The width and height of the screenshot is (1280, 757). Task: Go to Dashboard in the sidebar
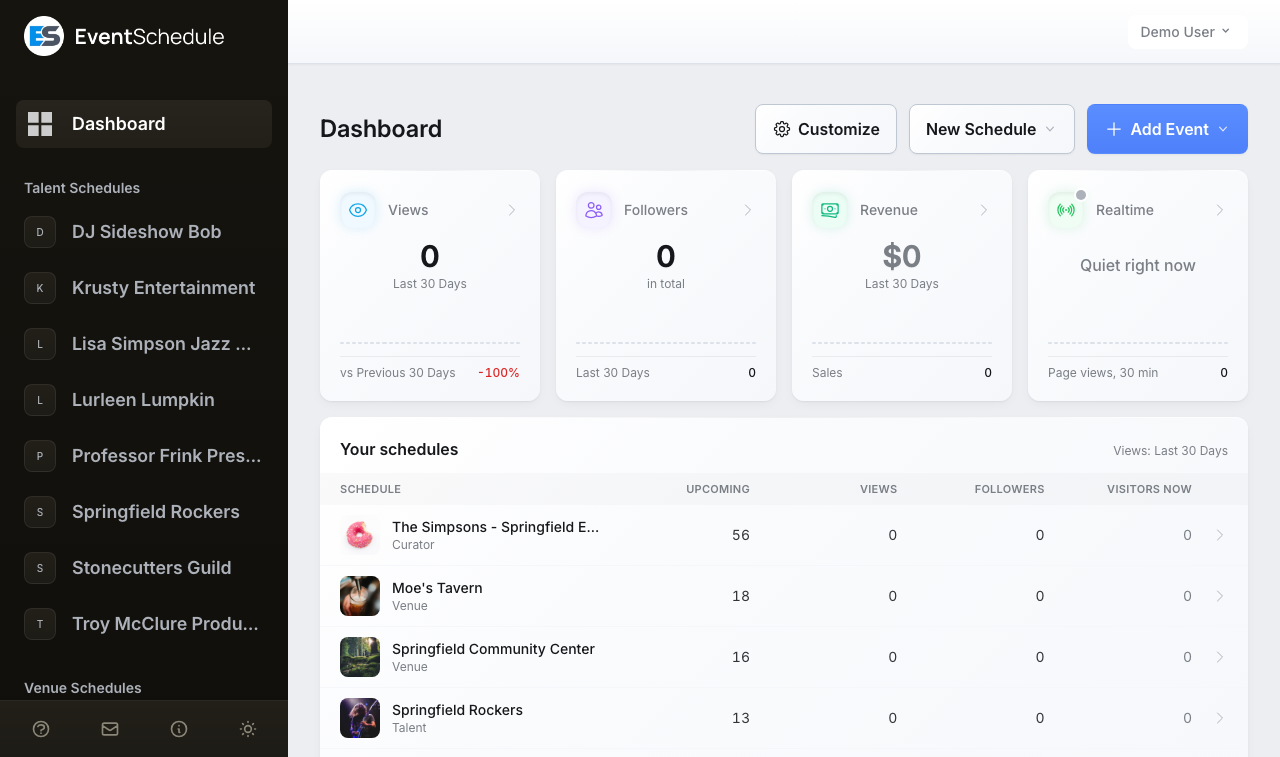[x=144, y=124]
